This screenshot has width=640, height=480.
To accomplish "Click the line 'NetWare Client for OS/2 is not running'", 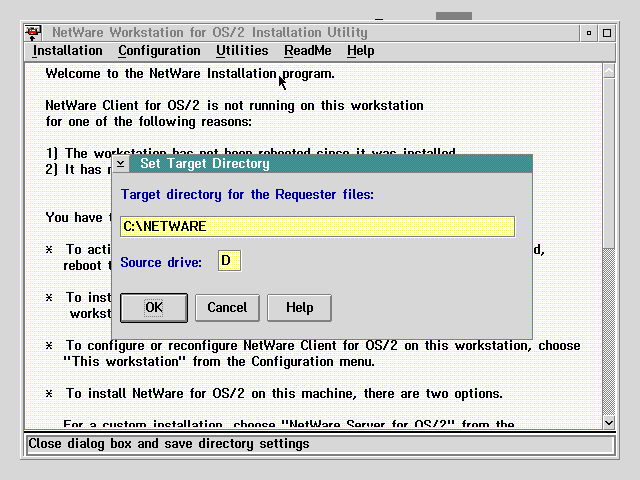I will (234, 106).
